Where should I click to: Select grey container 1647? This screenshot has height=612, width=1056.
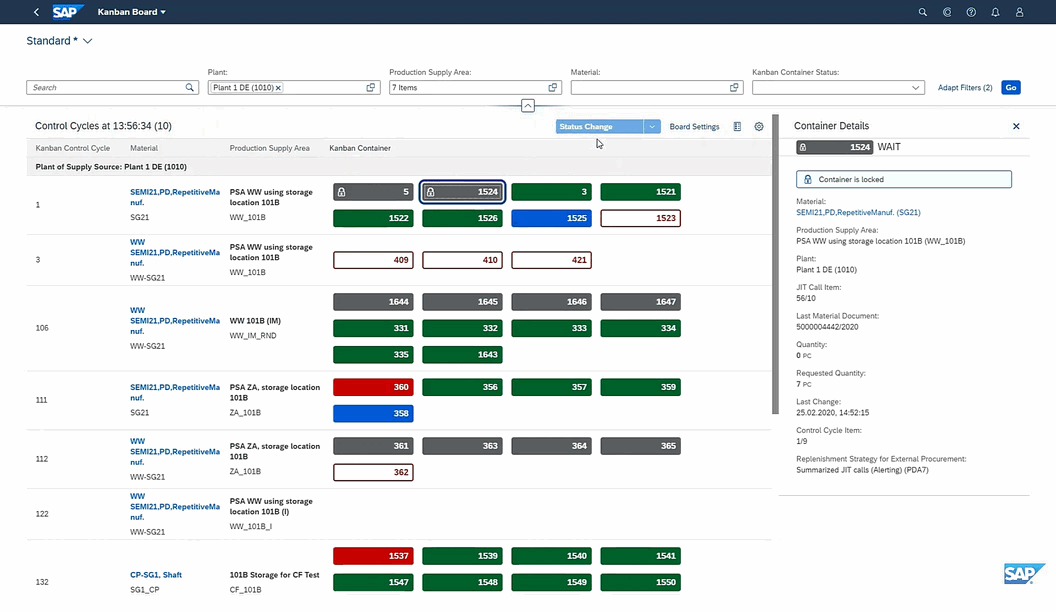640,302
